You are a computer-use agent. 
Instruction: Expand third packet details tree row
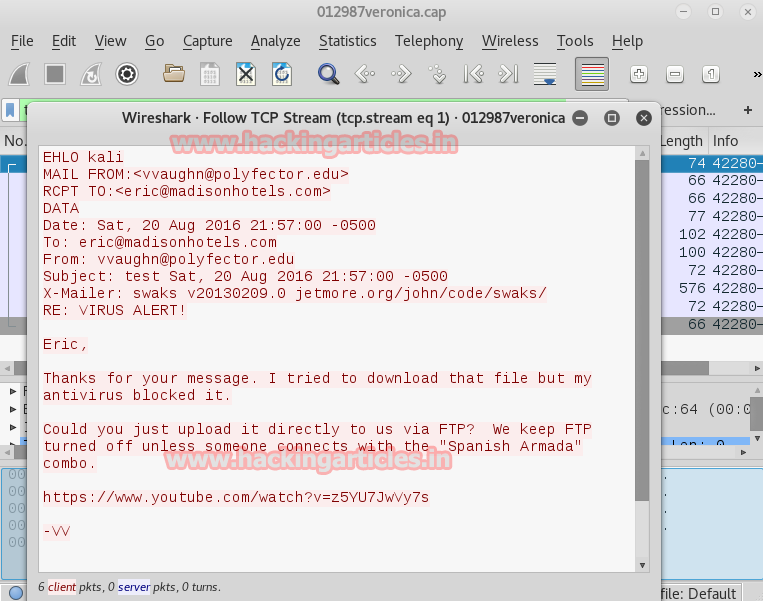click(x=13, y=427)
